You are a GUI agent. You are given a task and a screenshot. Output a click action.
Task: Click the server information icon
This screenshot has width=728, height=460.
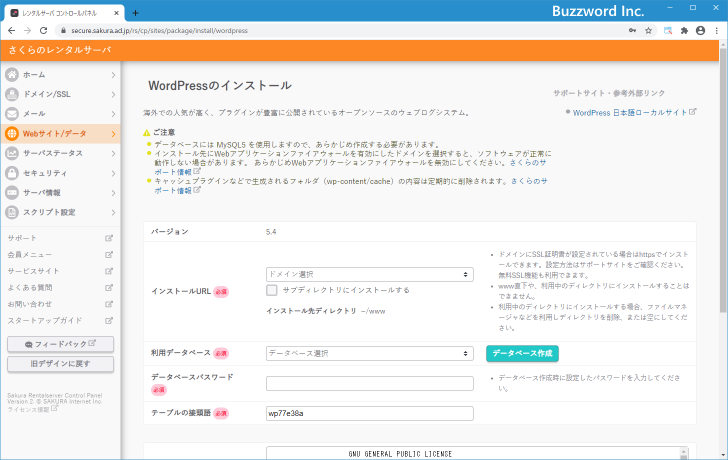[12, 193]
